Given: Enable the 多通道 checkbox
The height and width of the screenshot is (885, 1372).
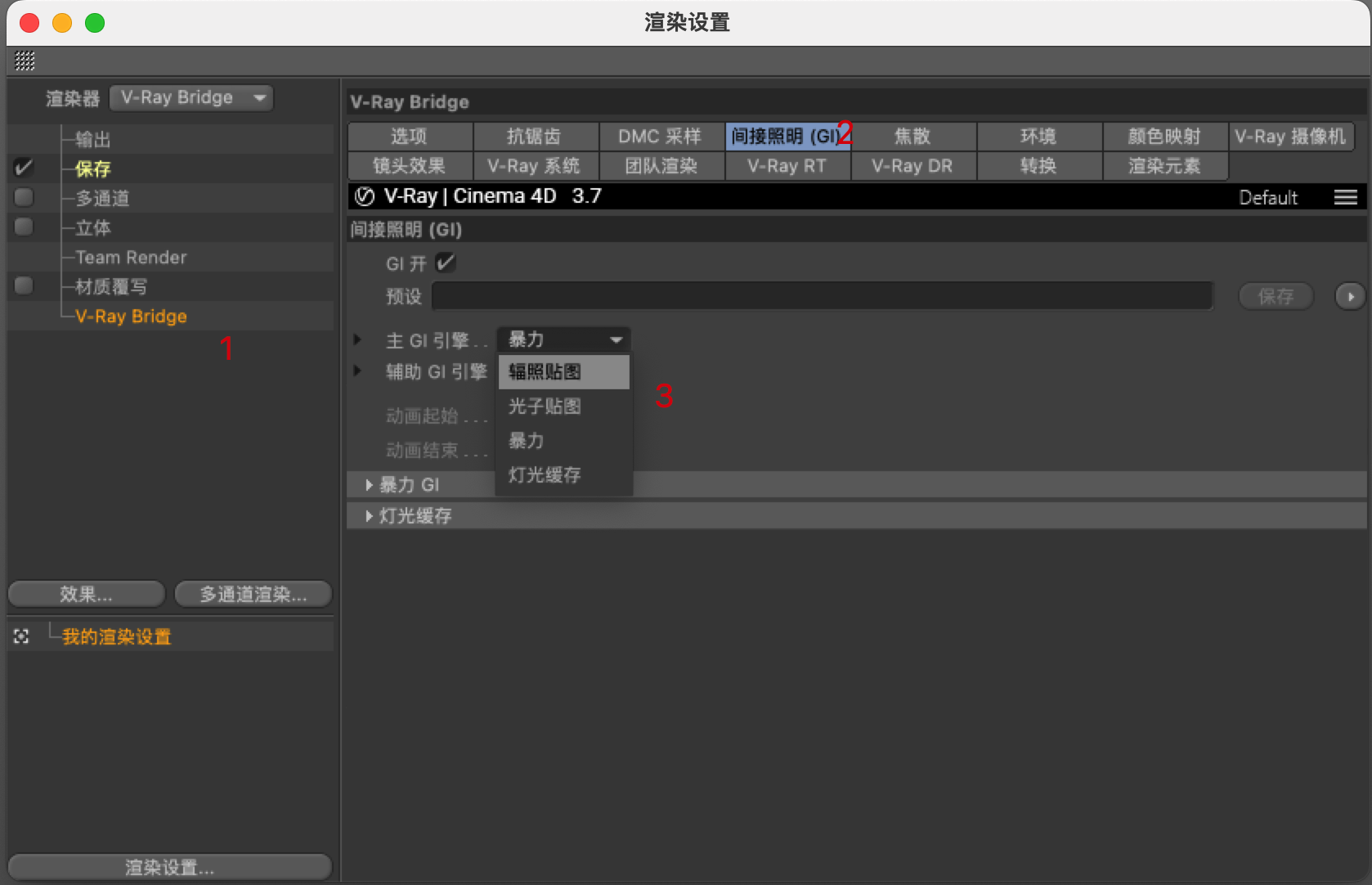Looking at the screenshot, I should point(24,197).
